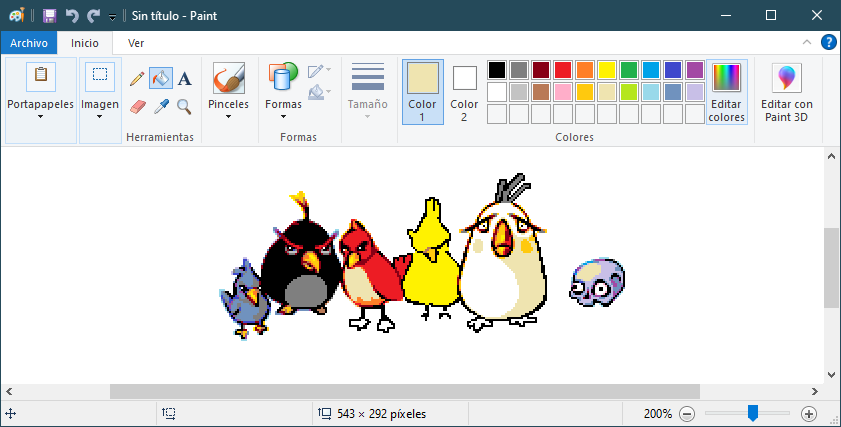Image resolution: width=841 pixels, height=427 pixels.
Task: Click the zoom out minus button
Action: 687,414
